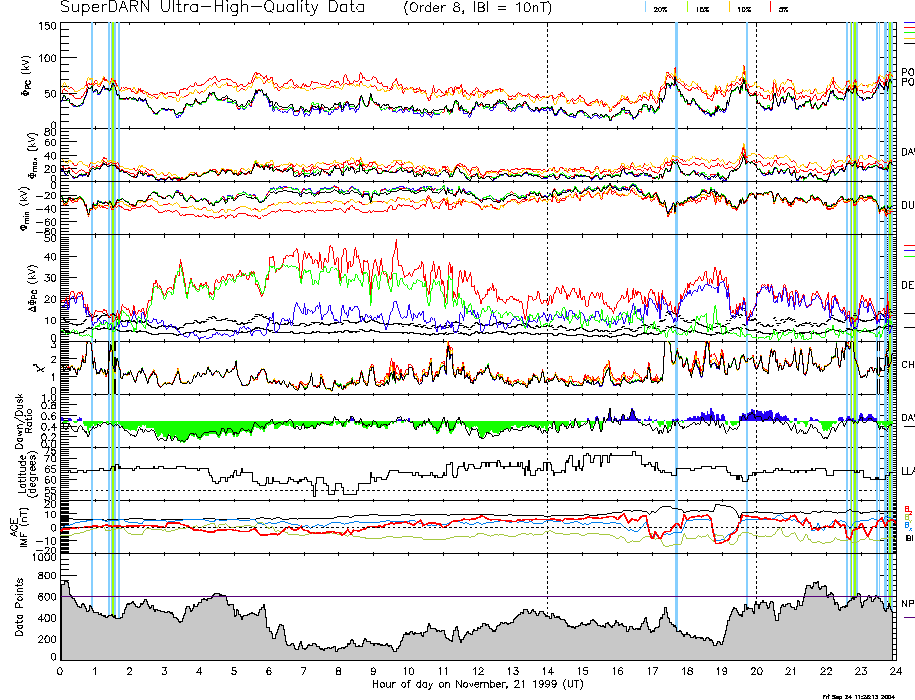The height and width of the screenshot is (700, 915).
Task: Select hour 12 on the time axis
Action: point(478,671)
